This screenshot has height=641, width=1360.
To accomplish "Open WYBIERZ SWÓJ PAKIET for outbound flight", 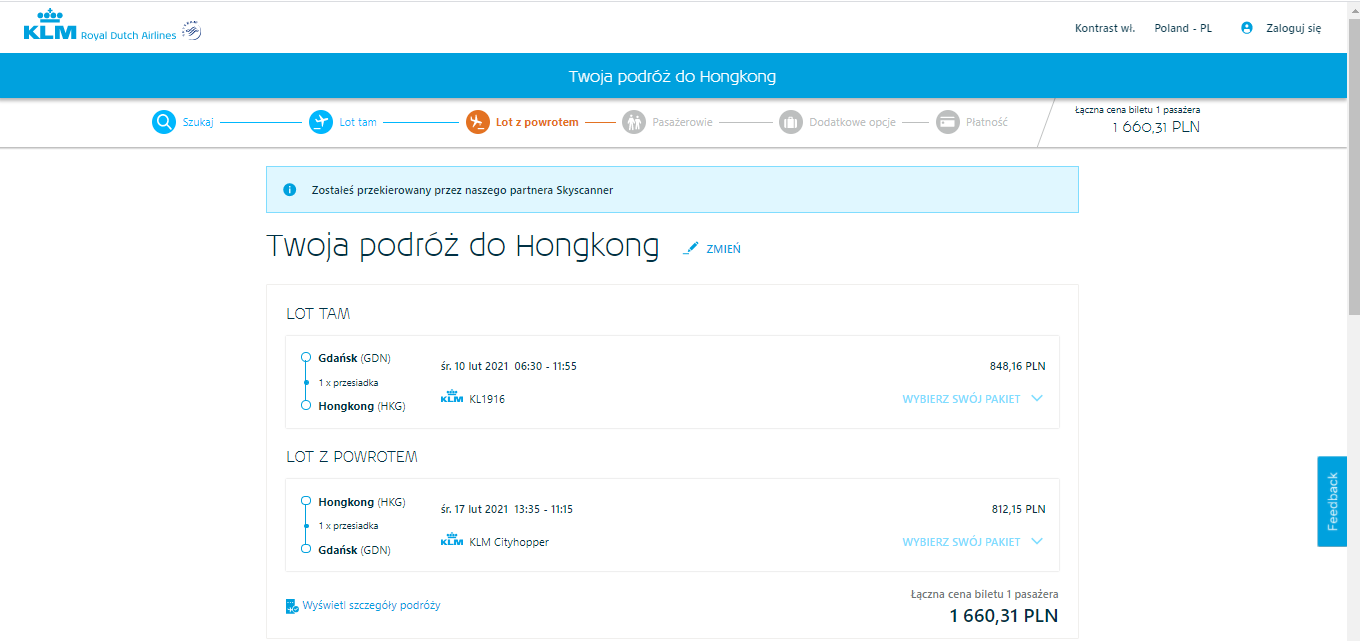I will point(961,399).
